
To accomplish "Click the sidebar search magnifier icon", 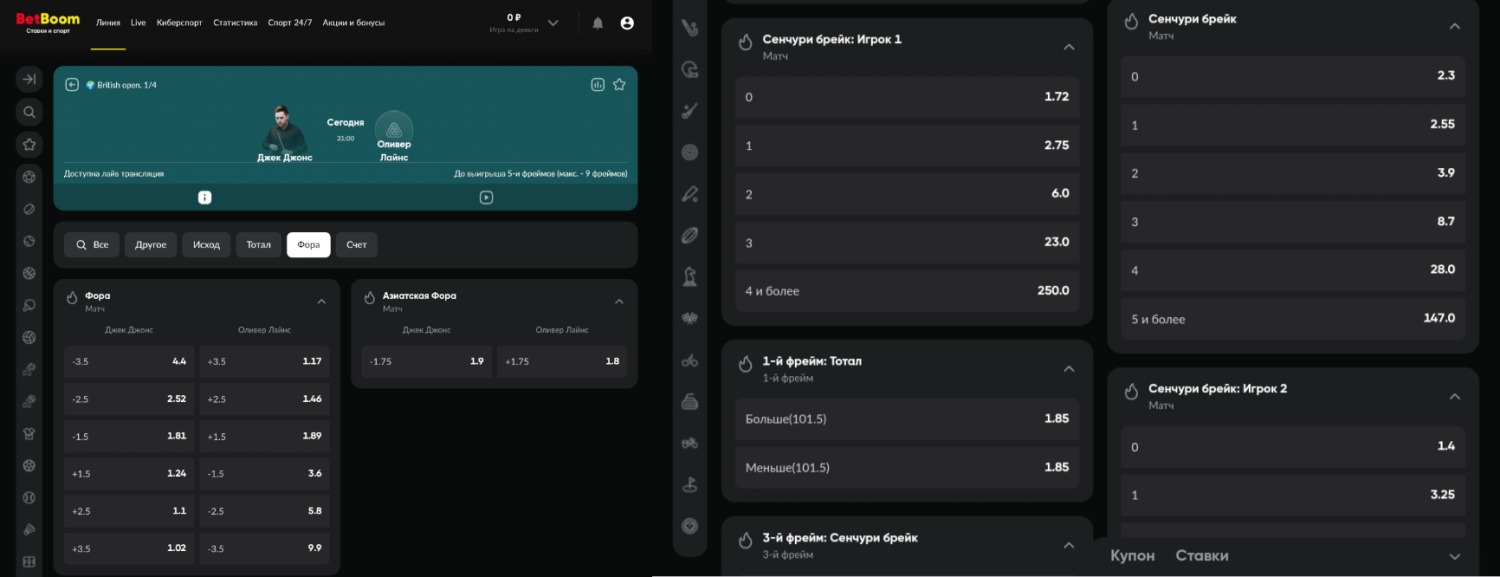I will pyautogui.click(x=29, y=112).
